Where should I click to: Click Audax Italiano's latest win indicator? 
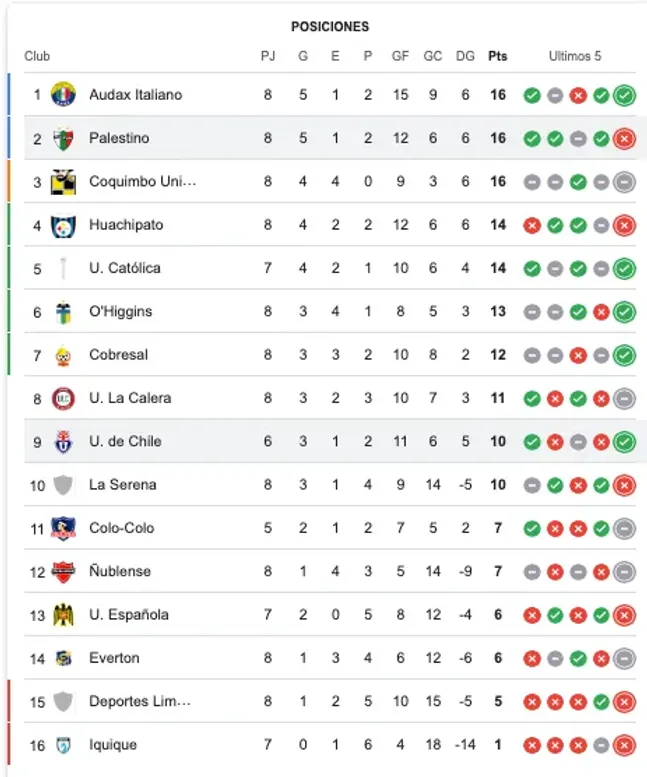(x=625, y=95)
